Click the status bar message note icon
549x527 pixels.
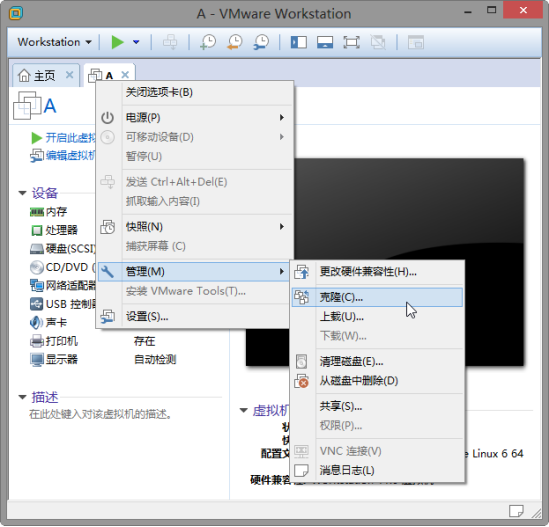(516, 512)
